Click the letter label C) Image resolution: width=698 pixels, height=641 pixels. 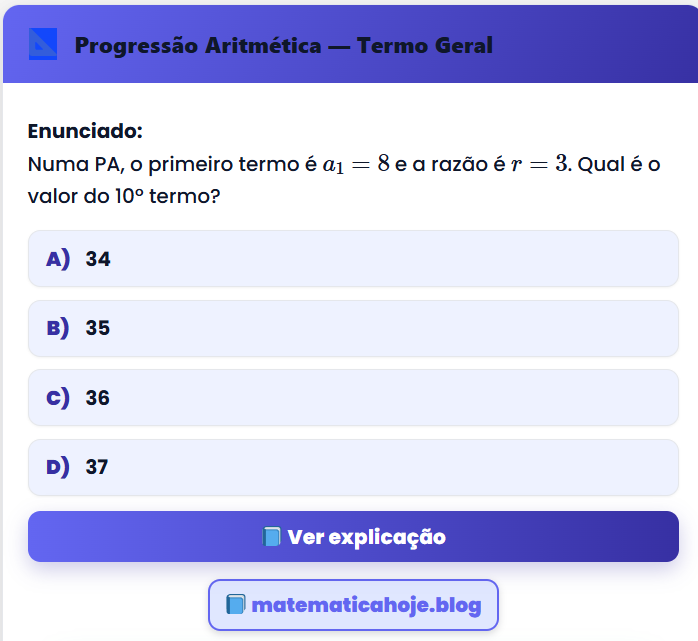click(x=58, y=398)
